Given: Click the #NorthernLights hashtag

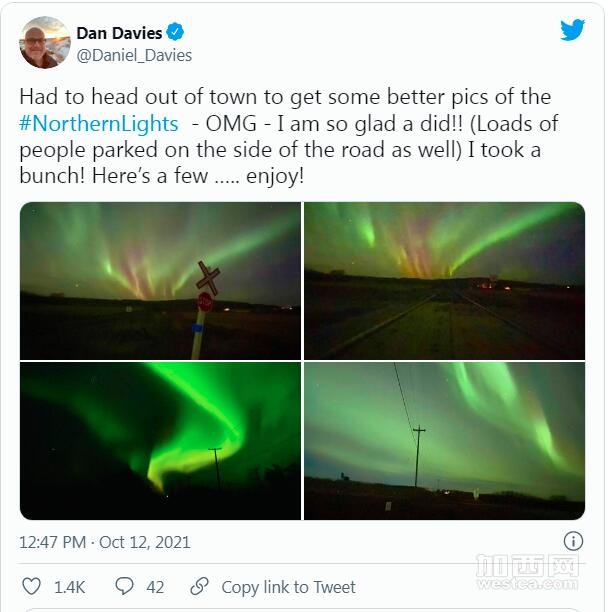Looking at the screenshot, I should (99, 124).
